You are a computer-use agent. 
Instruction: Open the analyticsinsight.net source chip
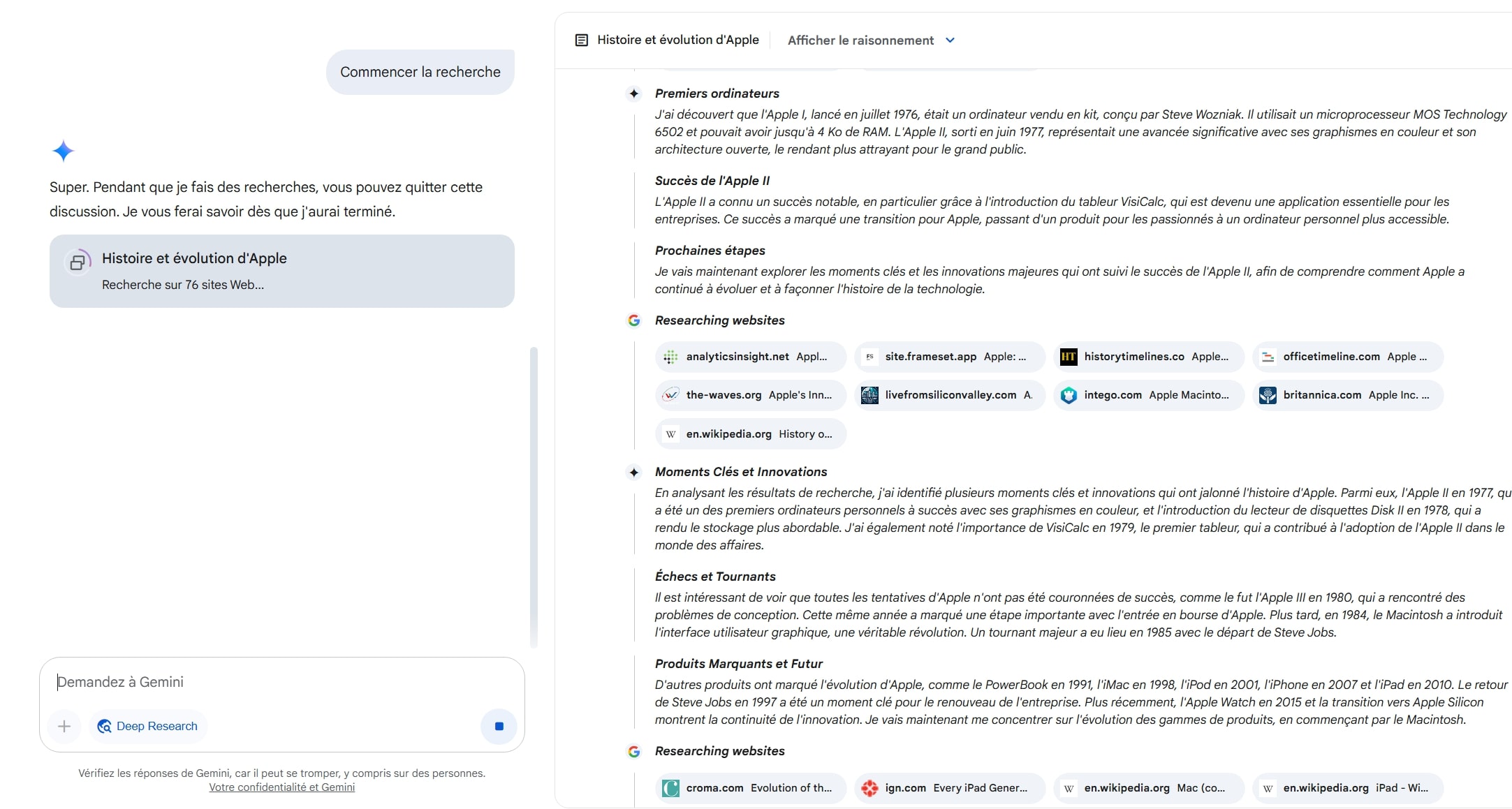751,357
